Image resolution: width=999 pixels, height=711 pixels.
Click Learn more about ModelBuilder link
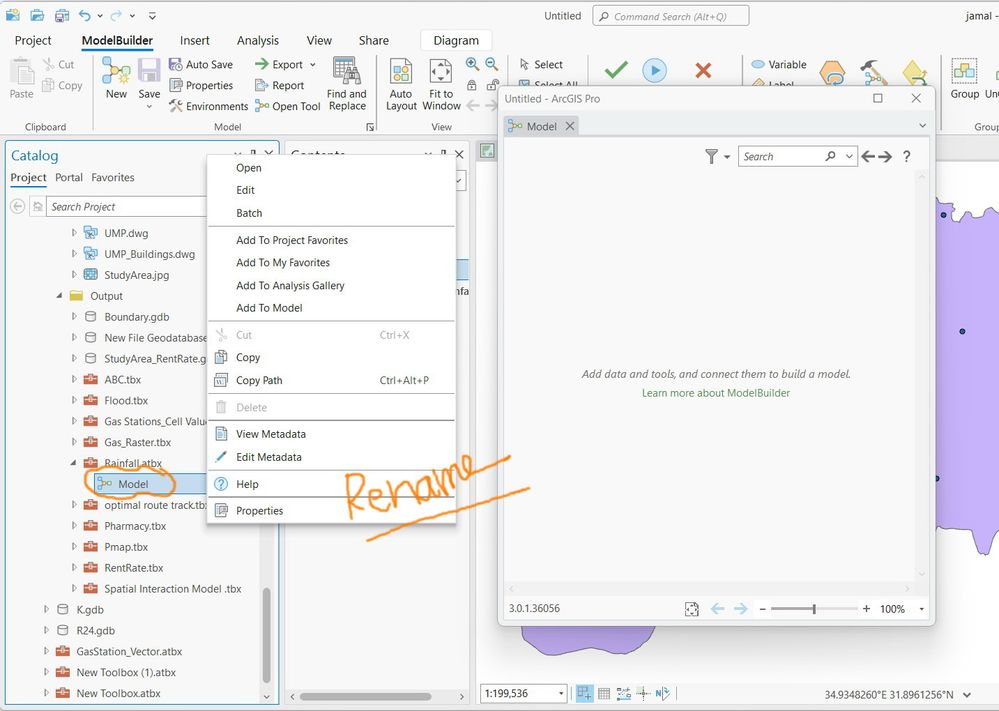click(x=715, y=393)
